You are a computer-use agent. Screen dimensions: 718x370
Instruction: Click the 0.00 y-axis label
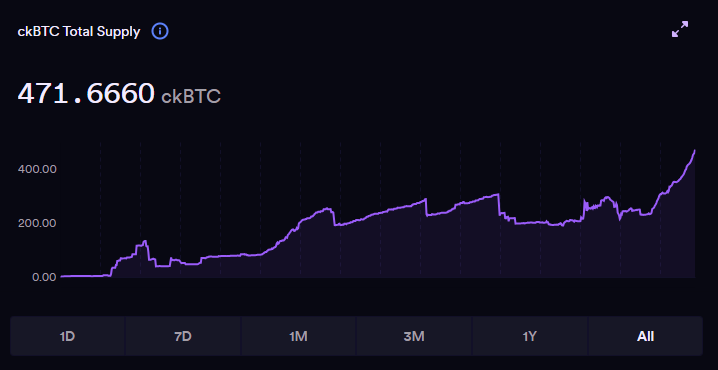(x=44, y=277)
